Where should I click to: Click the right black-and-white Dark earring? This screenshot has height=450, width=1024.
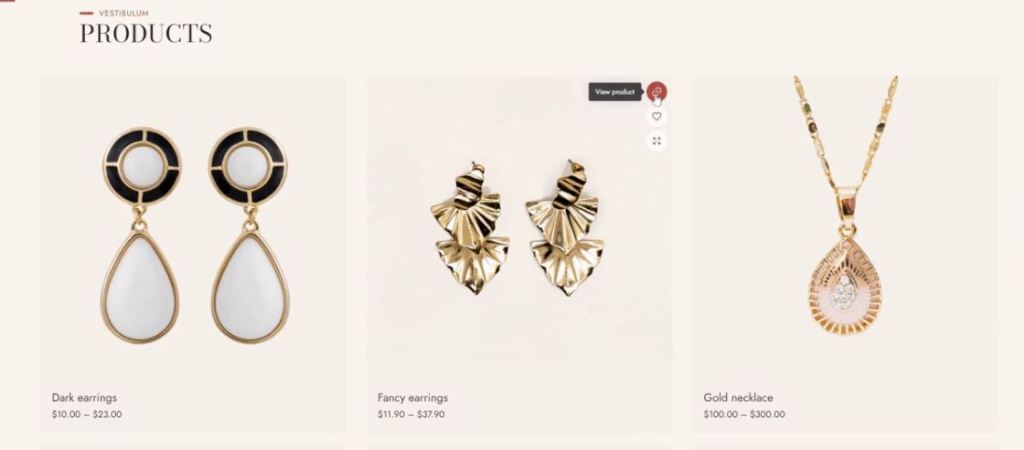click(x=249, y=234)
